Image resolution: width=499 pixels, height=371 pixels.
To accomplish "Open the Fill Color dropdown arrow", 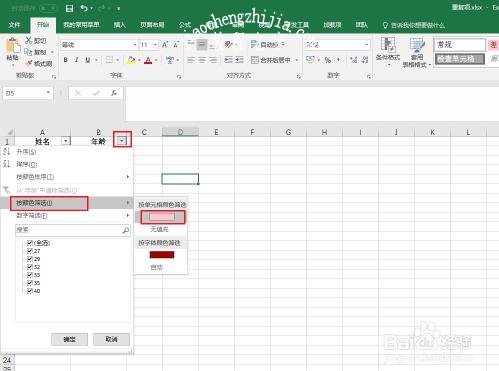I will pos(139,60).
